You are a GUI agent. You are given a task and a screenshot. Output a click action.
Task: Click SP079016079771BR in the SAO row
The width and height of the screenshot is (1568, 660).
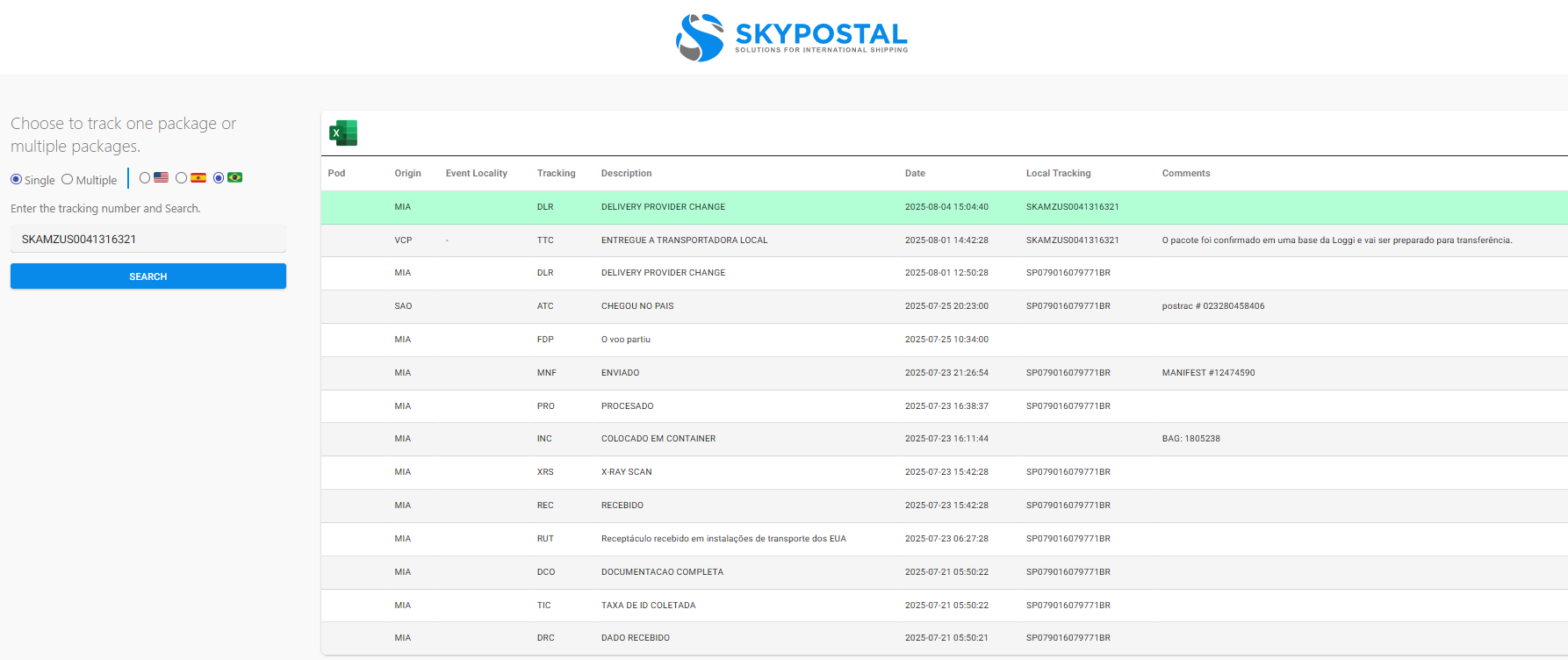(x=1068, y=306)
